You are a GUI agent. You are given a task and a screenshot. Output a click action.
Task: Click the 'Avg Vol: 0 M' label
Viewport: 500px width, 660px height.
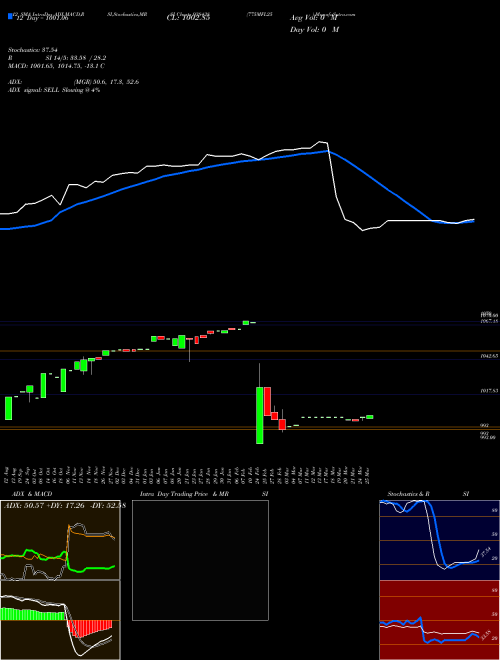pos(315,18)
